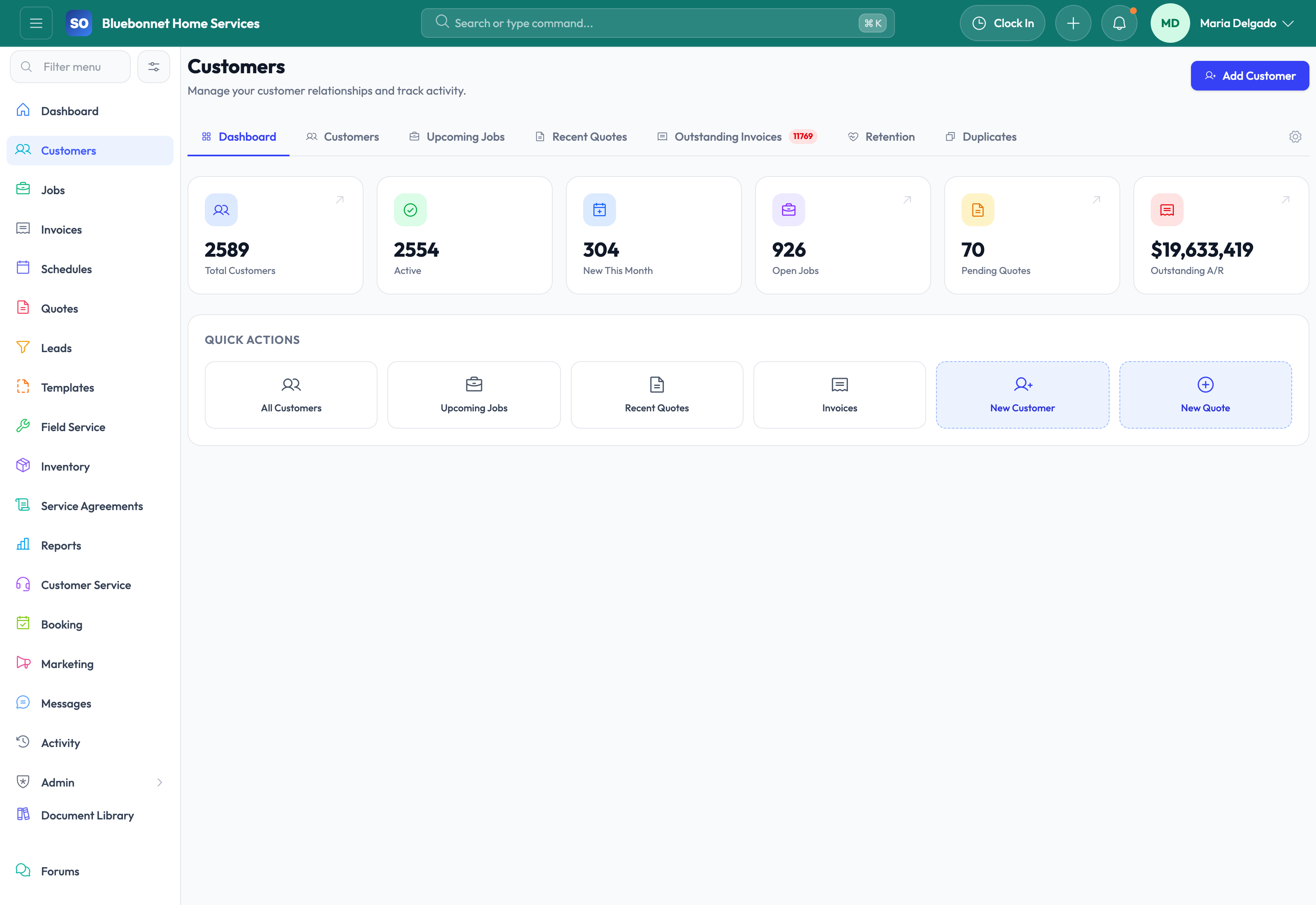Click the New Quote quick action
This screenshot has height=905, width=1316.
(1205, 394)
